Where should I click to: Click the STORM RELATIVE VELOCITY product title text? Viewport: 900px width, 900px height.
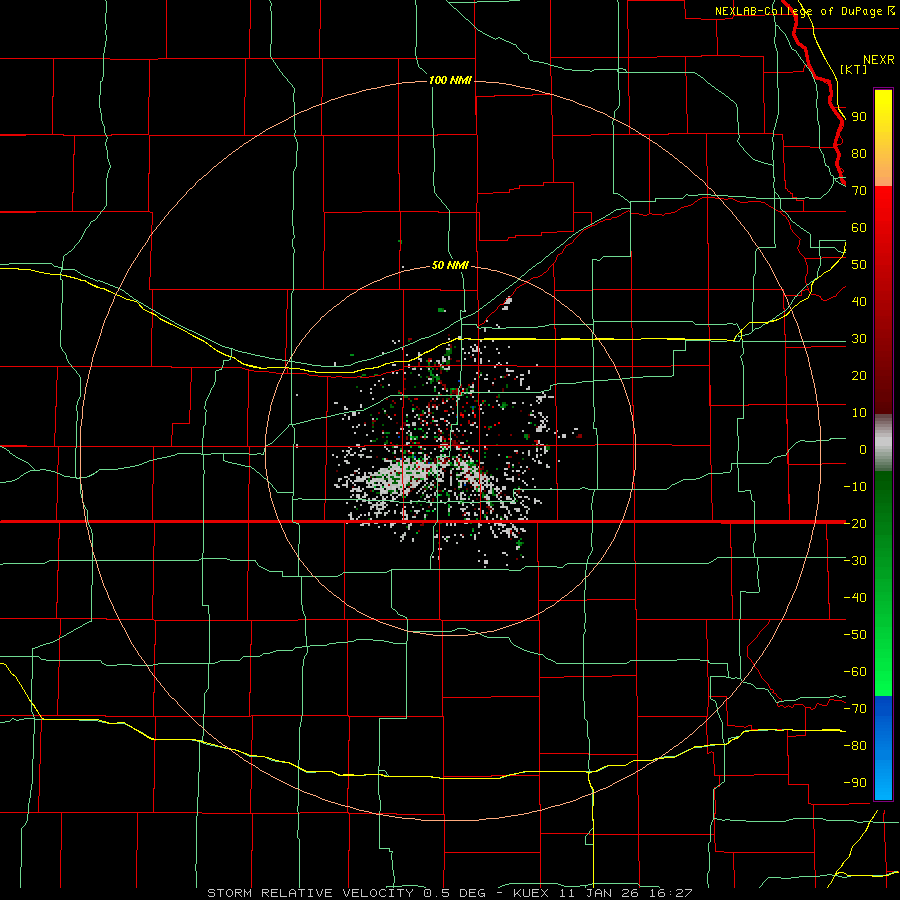pyautogui.click(x=310, y=893)
